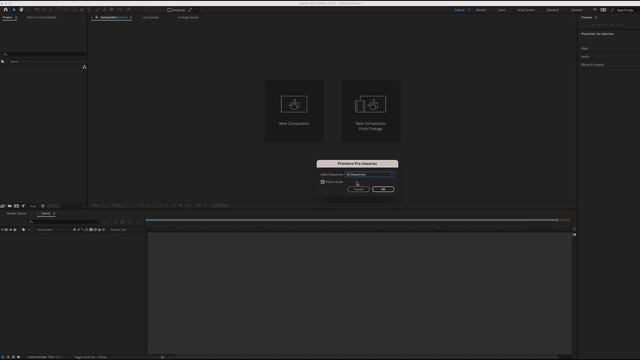
Task: Switch to the Project panel tab
Action: (7, 18)
